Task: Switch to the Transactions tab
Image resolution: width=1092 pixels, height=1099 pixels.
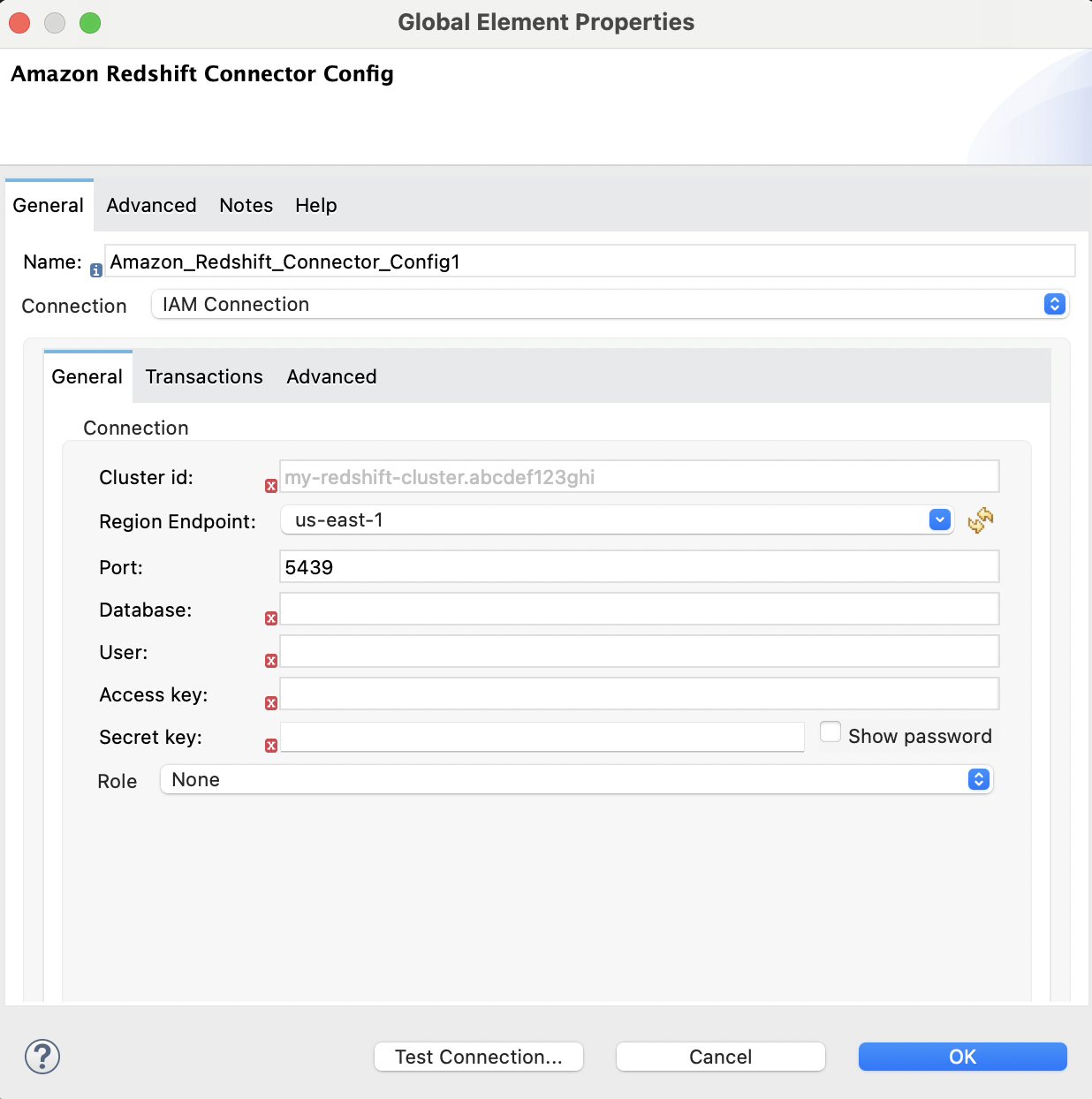Action: click(x=204, y=376)
